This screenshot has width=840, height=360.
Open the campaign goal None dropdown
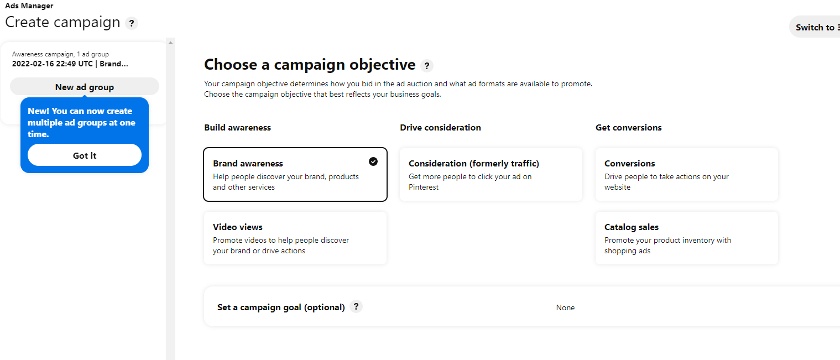[565, 308]
